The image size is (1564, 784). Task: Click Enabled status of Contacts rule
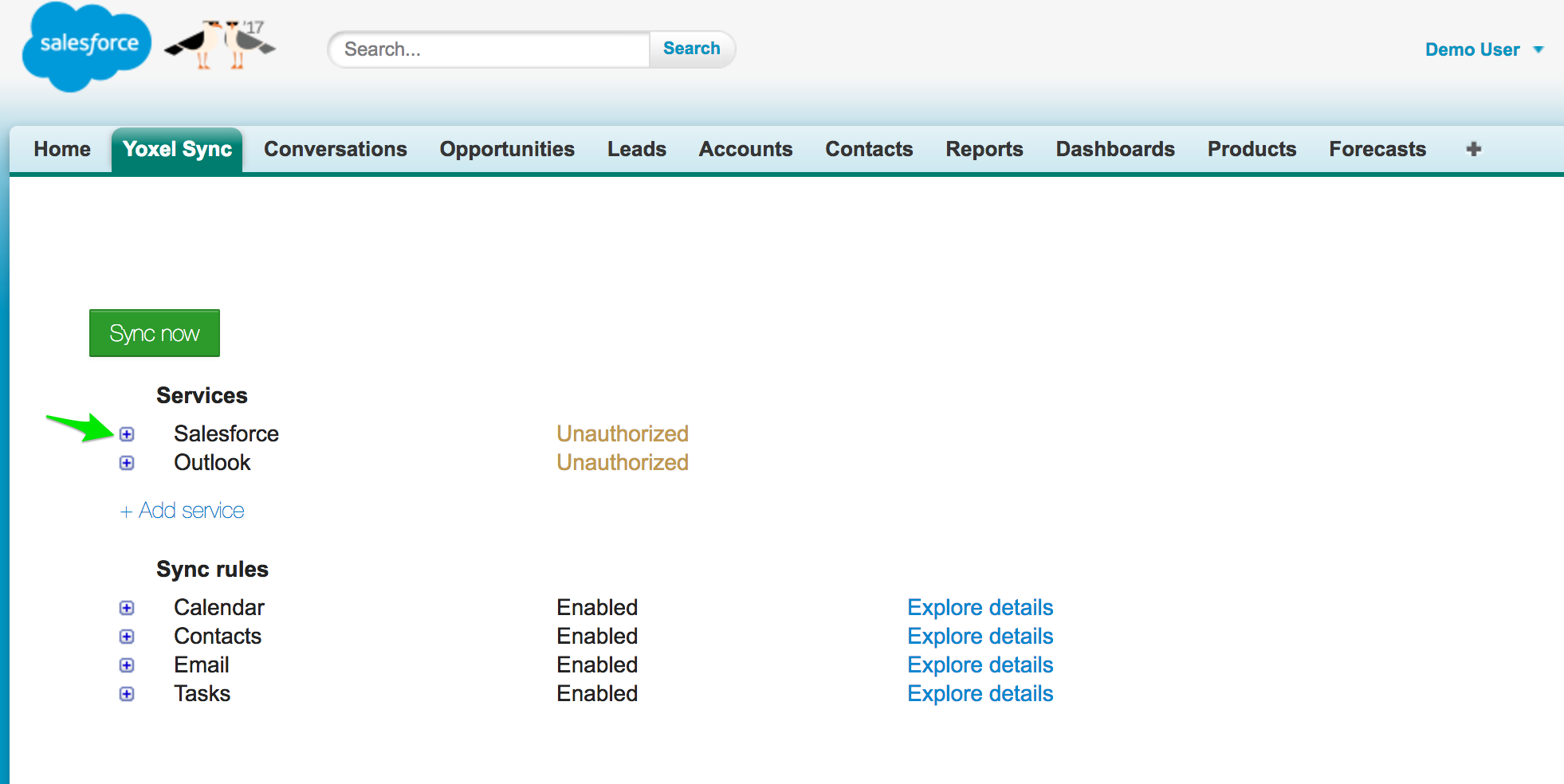[x=597, y=637]
